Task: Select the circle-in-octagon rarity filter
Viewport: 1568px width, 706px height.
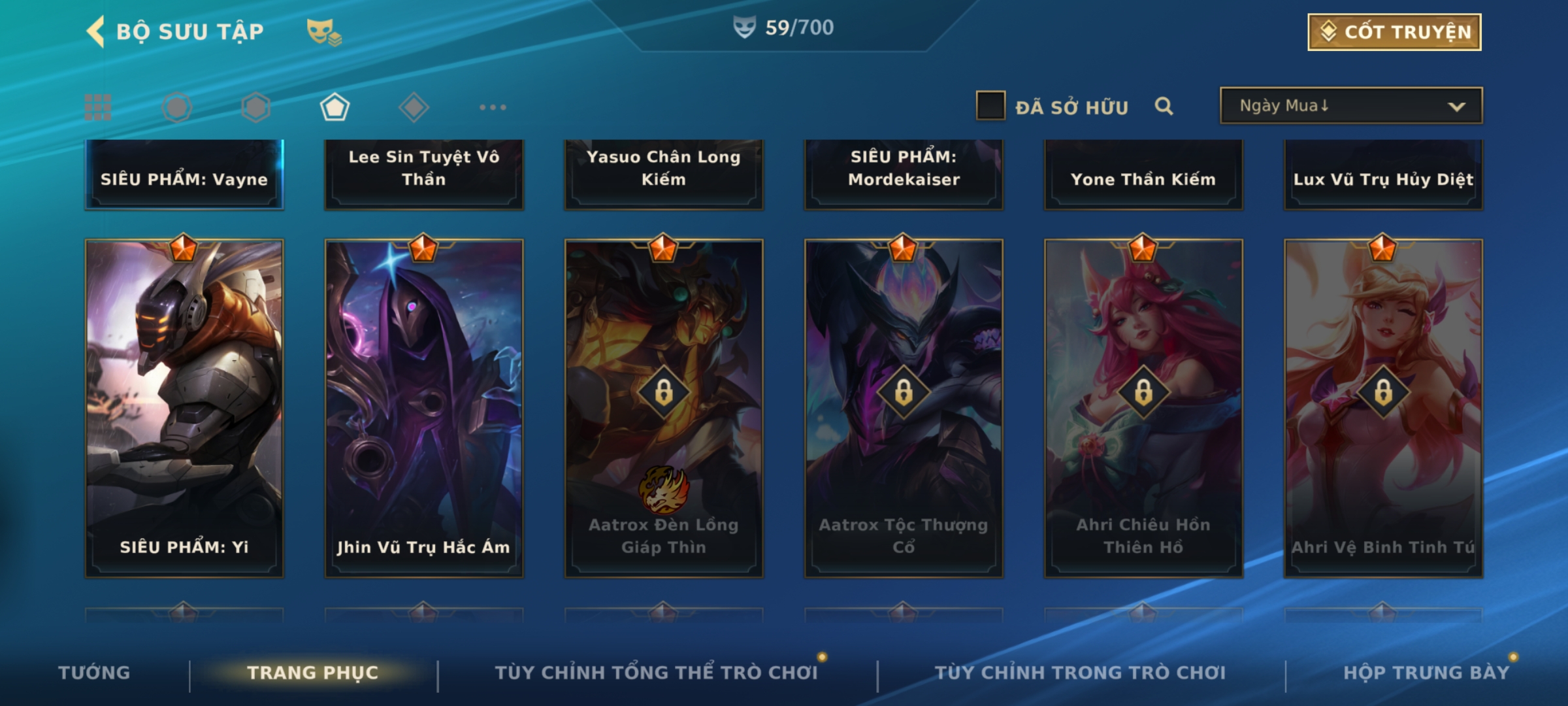Action: click(x=177, y=107)
